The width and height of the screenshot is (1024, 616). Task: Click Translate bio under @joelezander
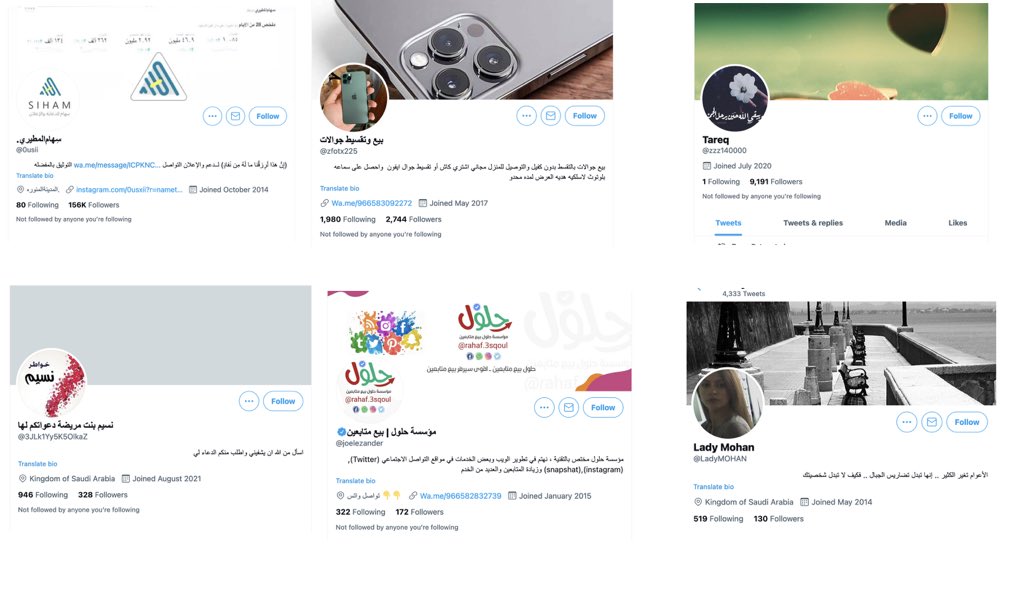(355, 481)
